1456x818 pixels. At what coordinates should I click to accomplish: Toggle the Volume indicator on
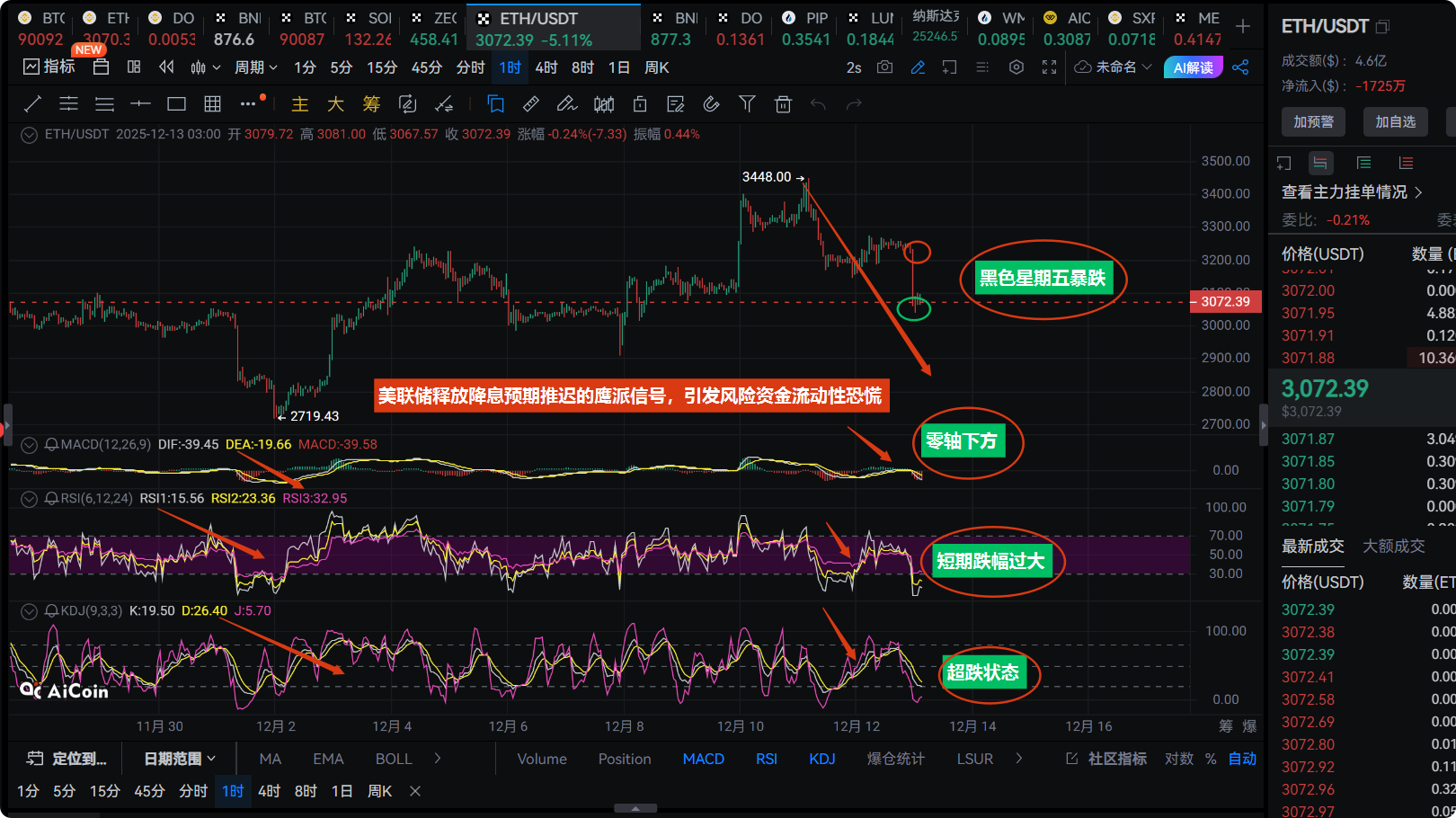(542, 759)
